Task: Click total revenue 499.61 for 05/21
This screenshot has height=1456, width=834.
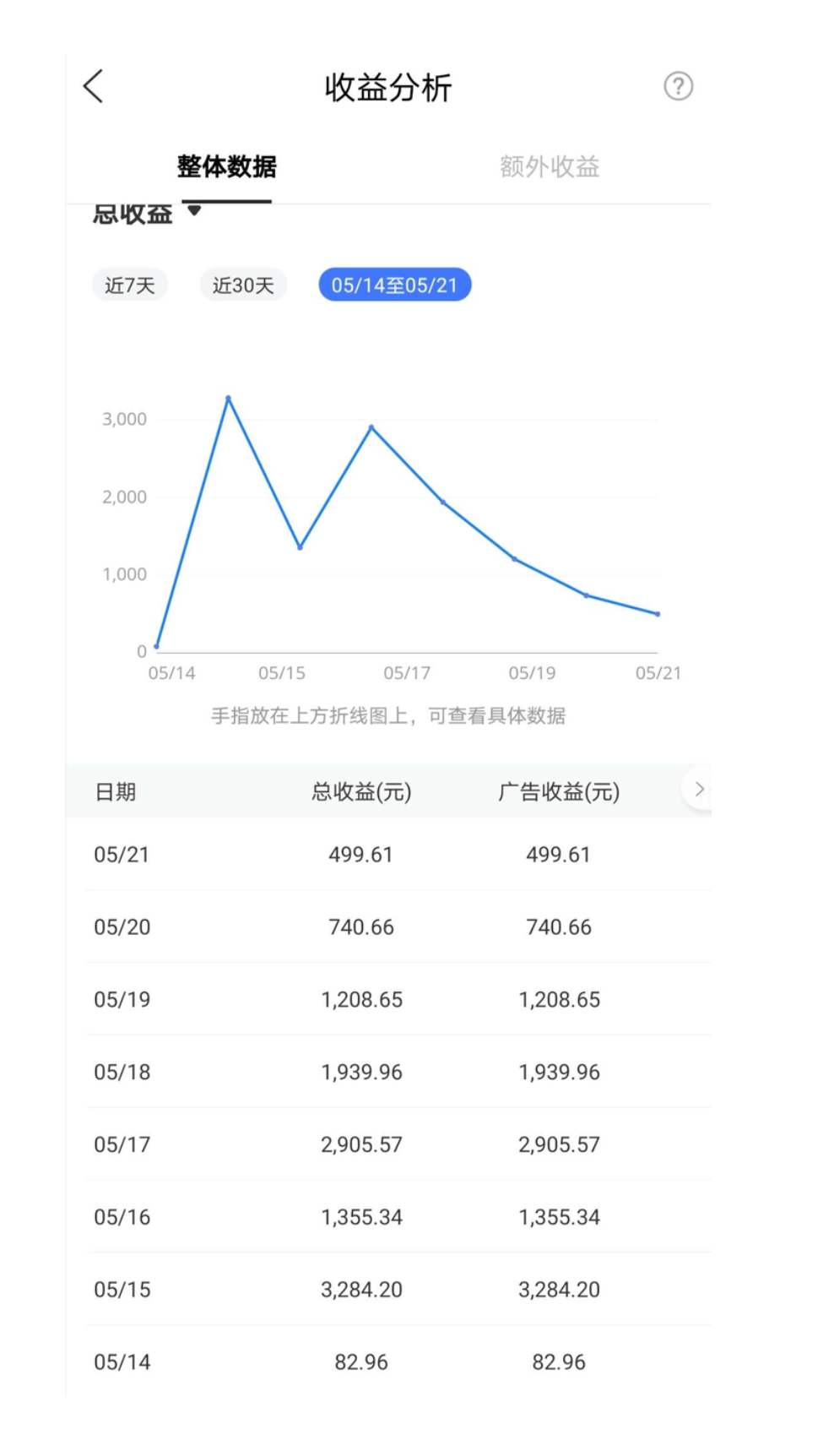Action: click(x=361, y=855)
